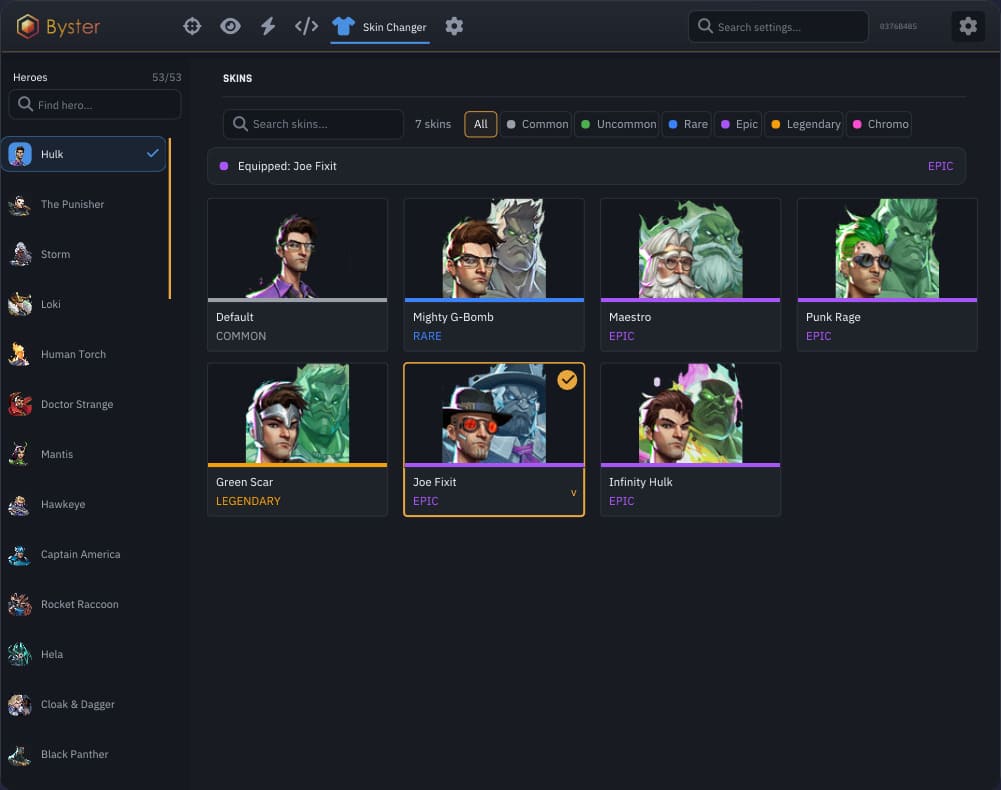The height and width of the screenshot is (790, 1001).
Task: Select Cloak & Dagger hero
Action: coord(84,704)
